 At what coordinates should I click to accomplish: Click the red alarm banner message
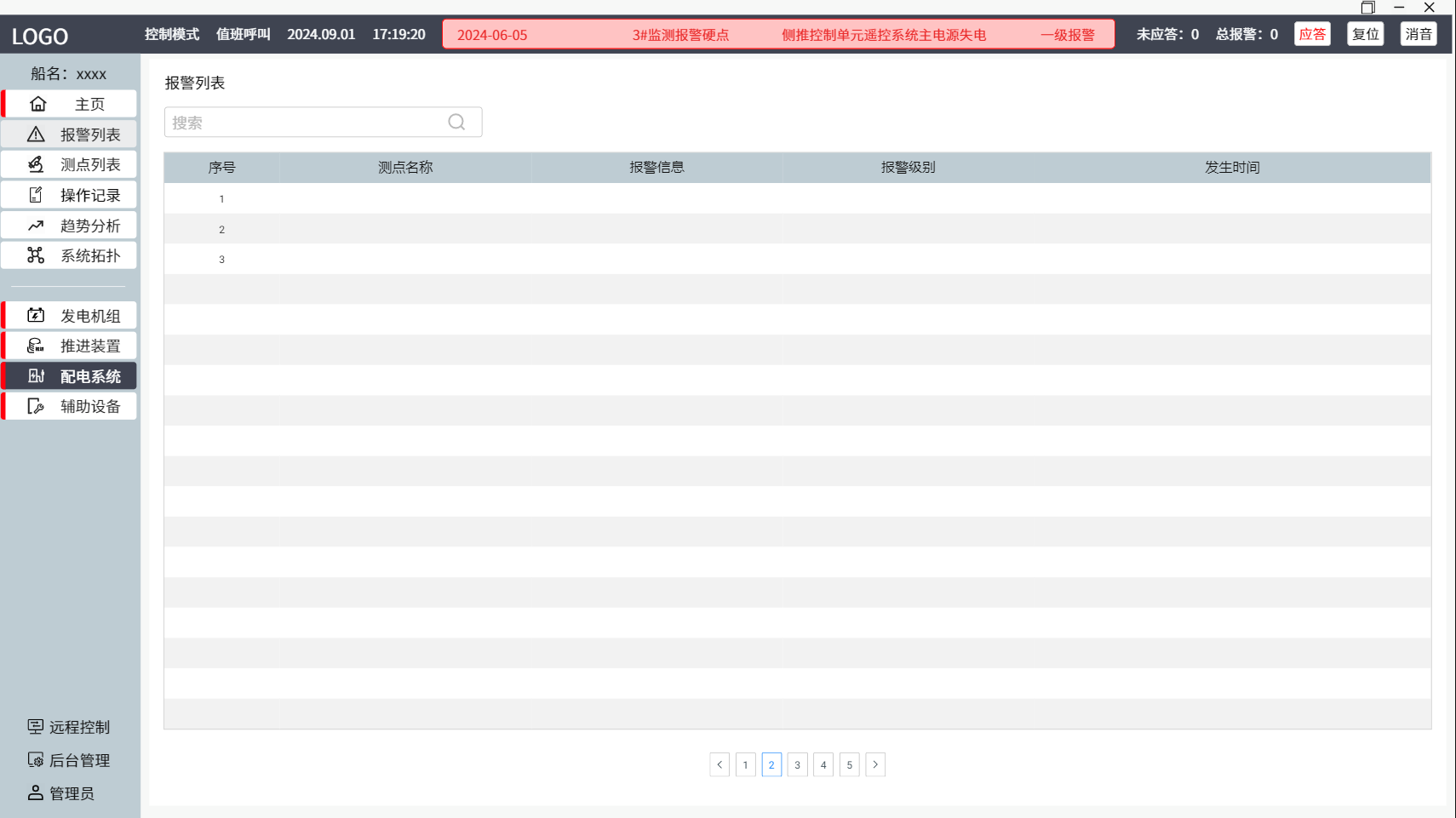click(778, 35)
